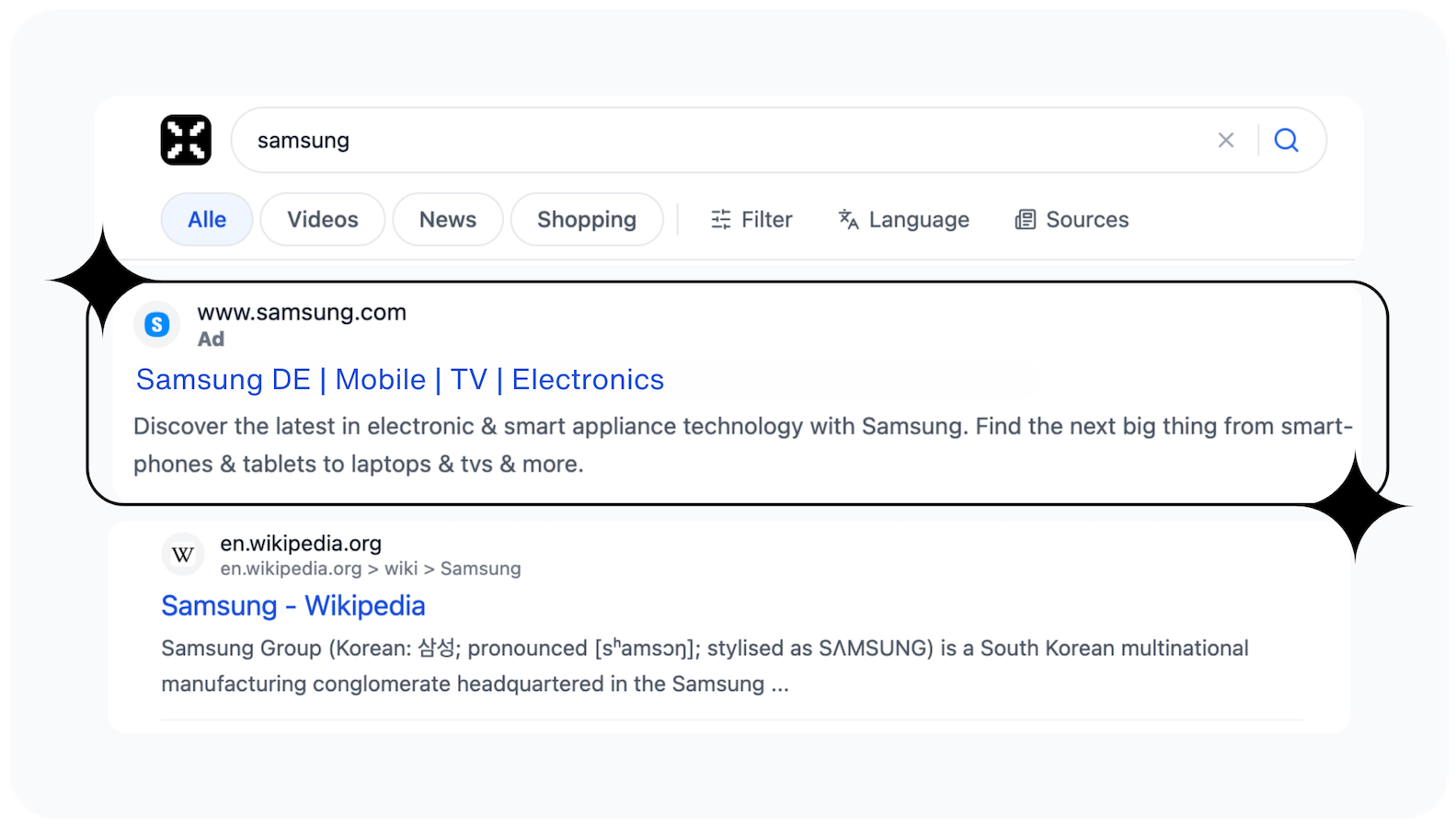Open the Samsung - Wikipedia result
Screen dimensions: 1456x828
click(x=292, y=605)
